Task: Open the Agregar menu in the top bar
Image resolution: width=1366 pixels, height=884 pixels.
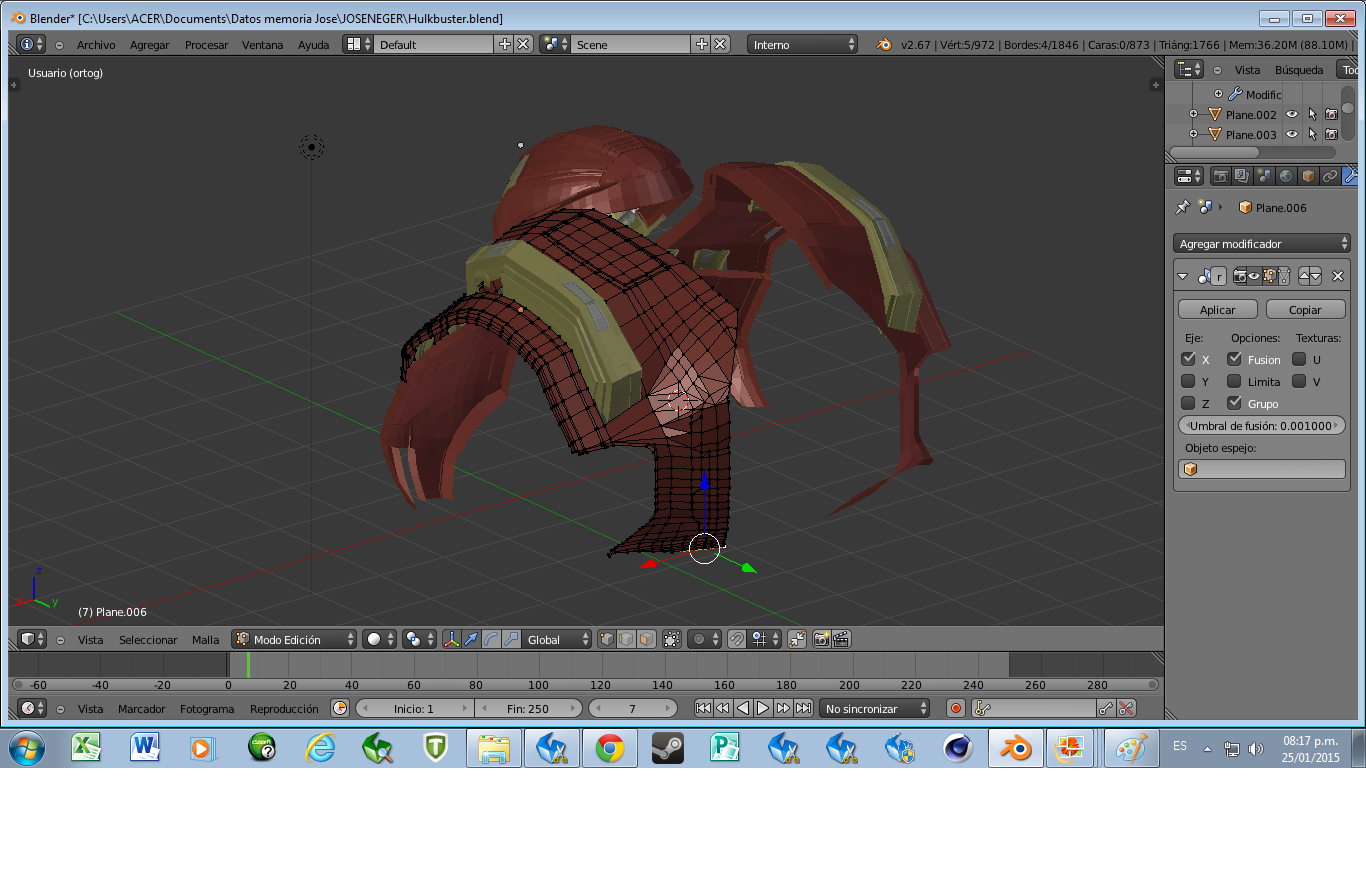Action: pos(150,45)
